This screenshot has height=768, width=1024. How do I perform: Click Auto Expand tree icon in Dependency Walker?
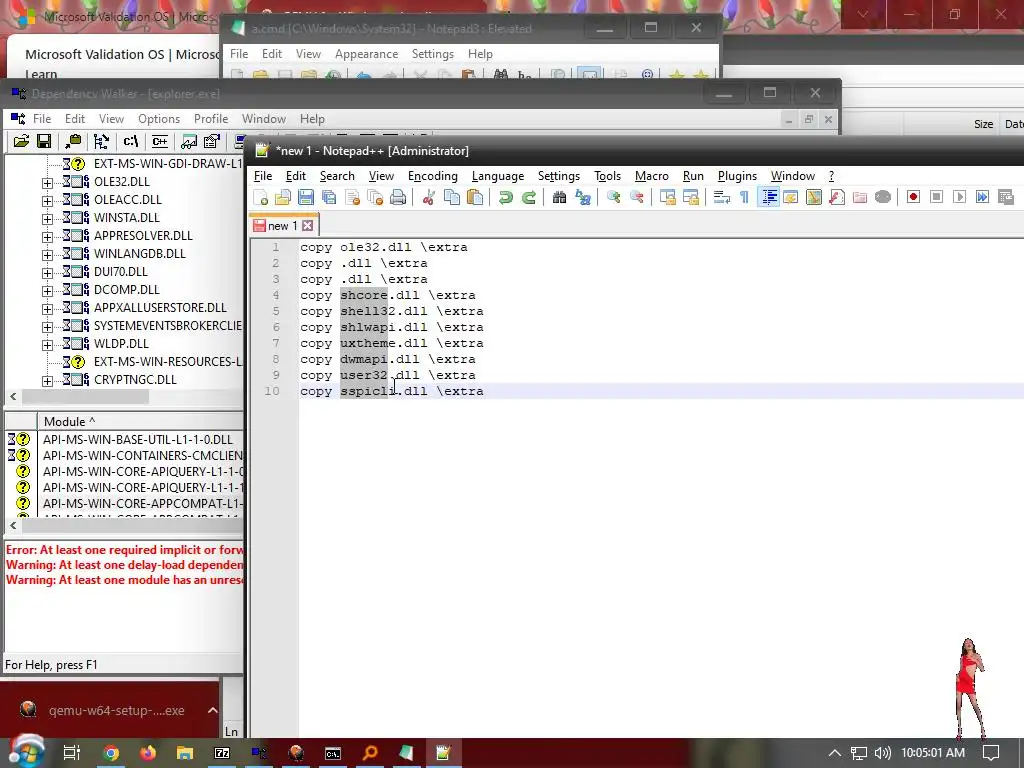click(x=101, y=141)
